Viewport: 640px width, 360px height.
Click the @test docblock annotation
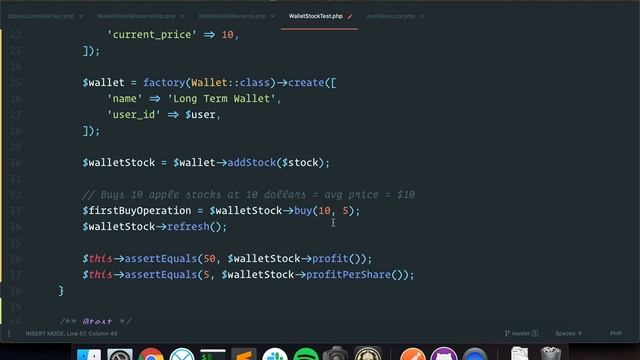pos(97,322)
